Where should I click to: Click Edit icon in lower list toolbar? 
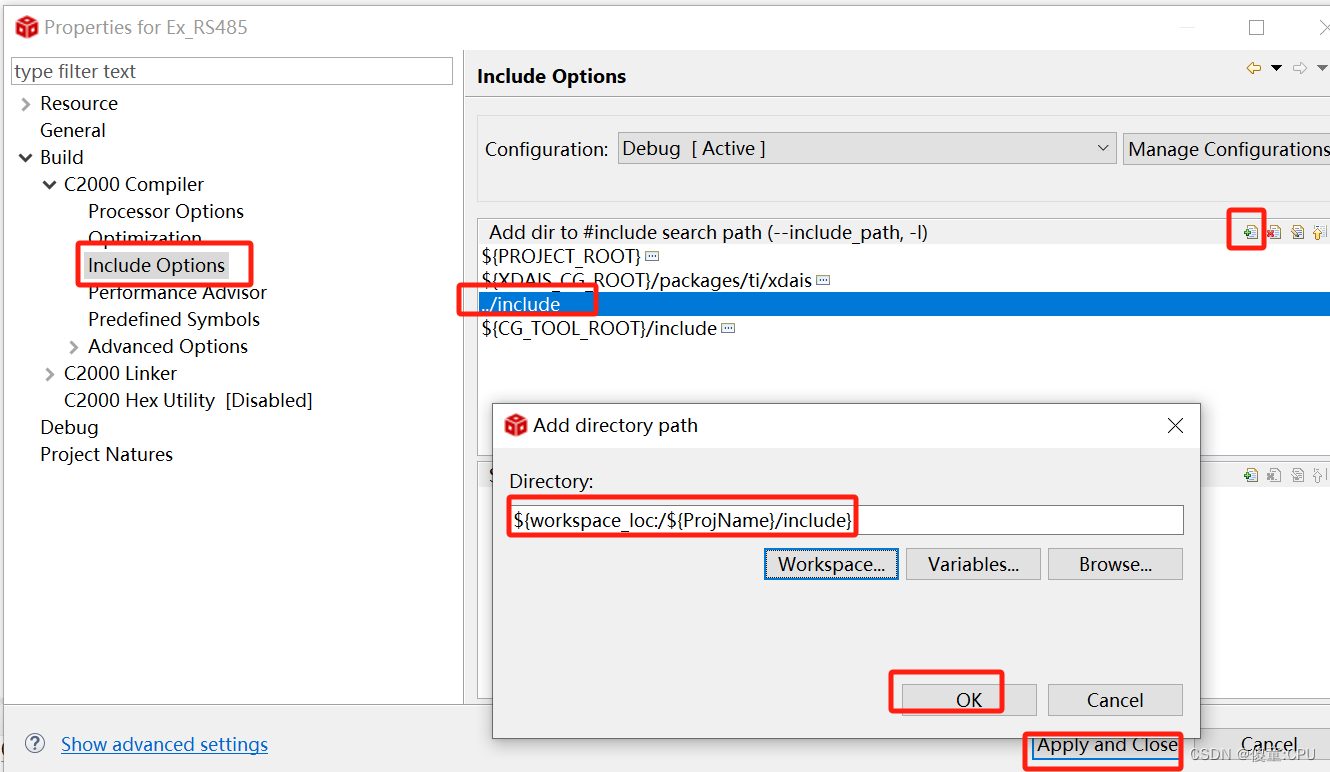pyautogui.click(x=1297, y=475)
